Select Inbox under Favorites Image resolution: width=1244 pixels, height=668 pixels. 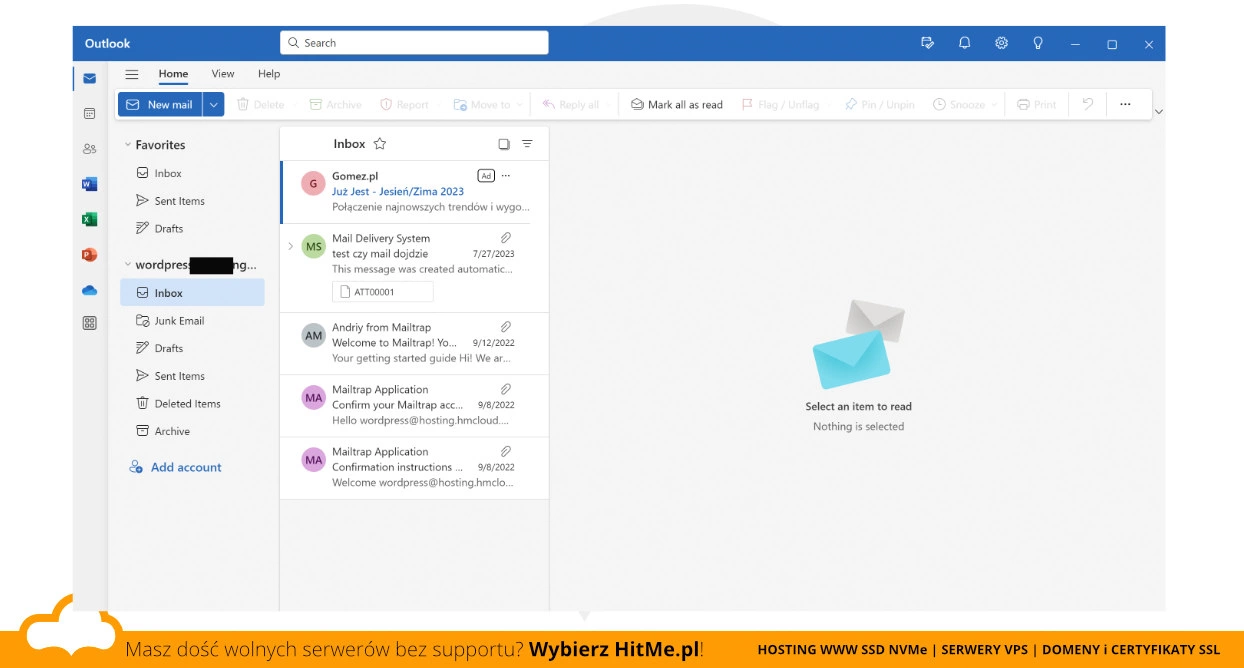(192, 173)
